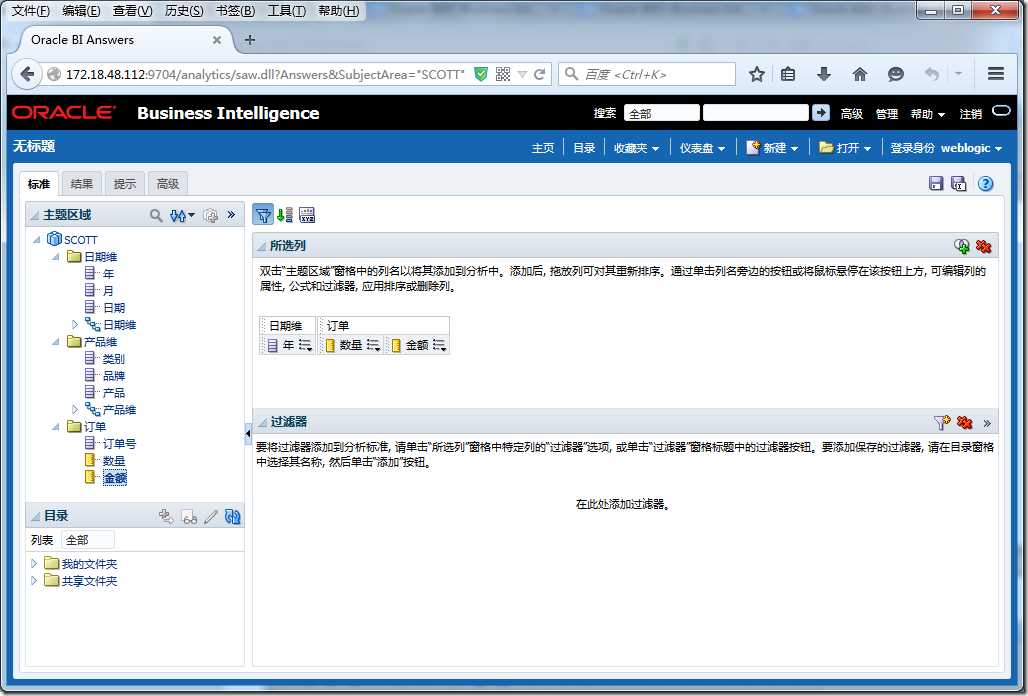Open the browser hamburger menu
1028x696 pixels.
click(x=996, y=74)
